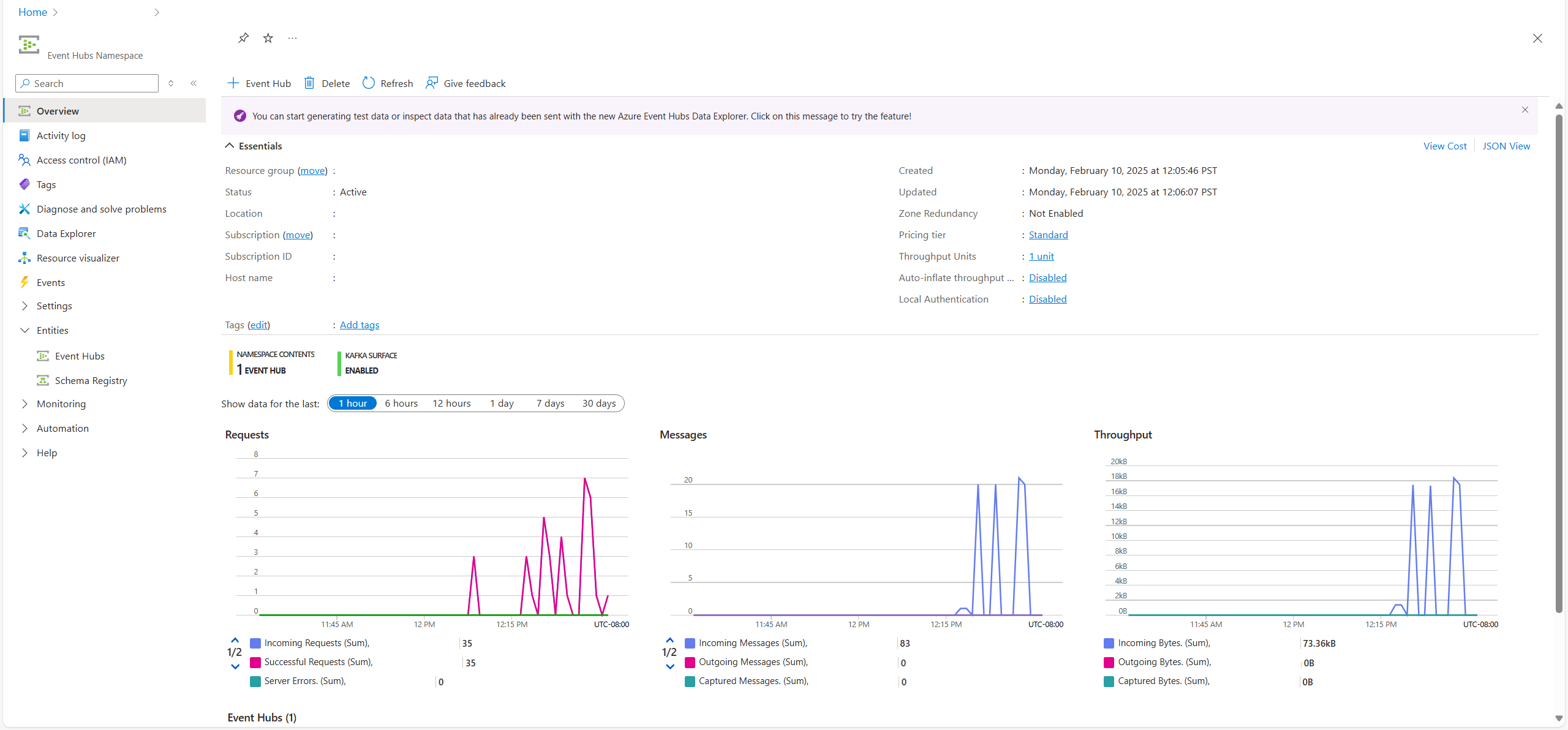1568x730 pixels.
Task: Select the 30 days time range
Action: pyautogui.click(x=598, y=403)
